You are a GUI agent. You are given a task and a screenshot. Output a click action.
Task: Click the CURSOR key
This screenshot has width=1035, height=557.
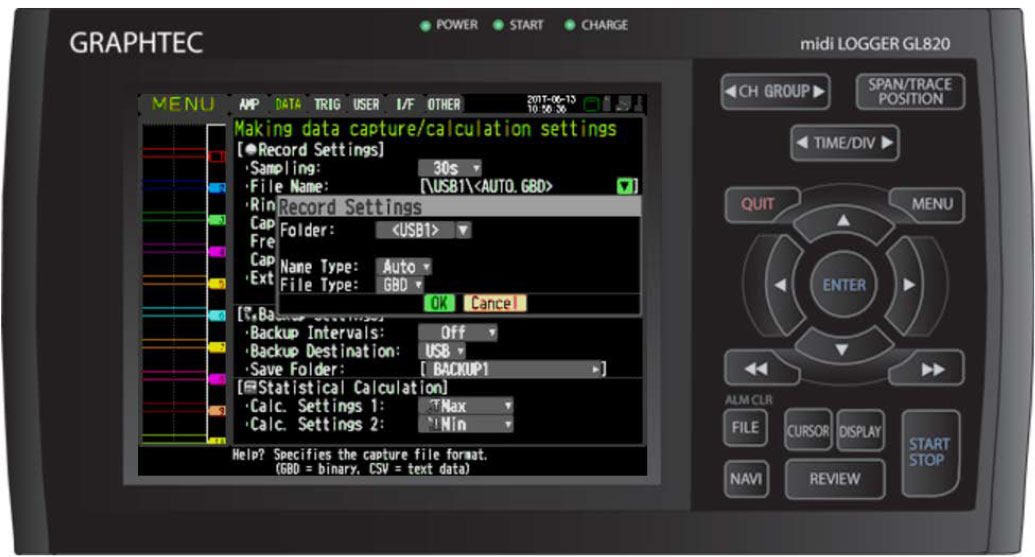coord(808,431)
